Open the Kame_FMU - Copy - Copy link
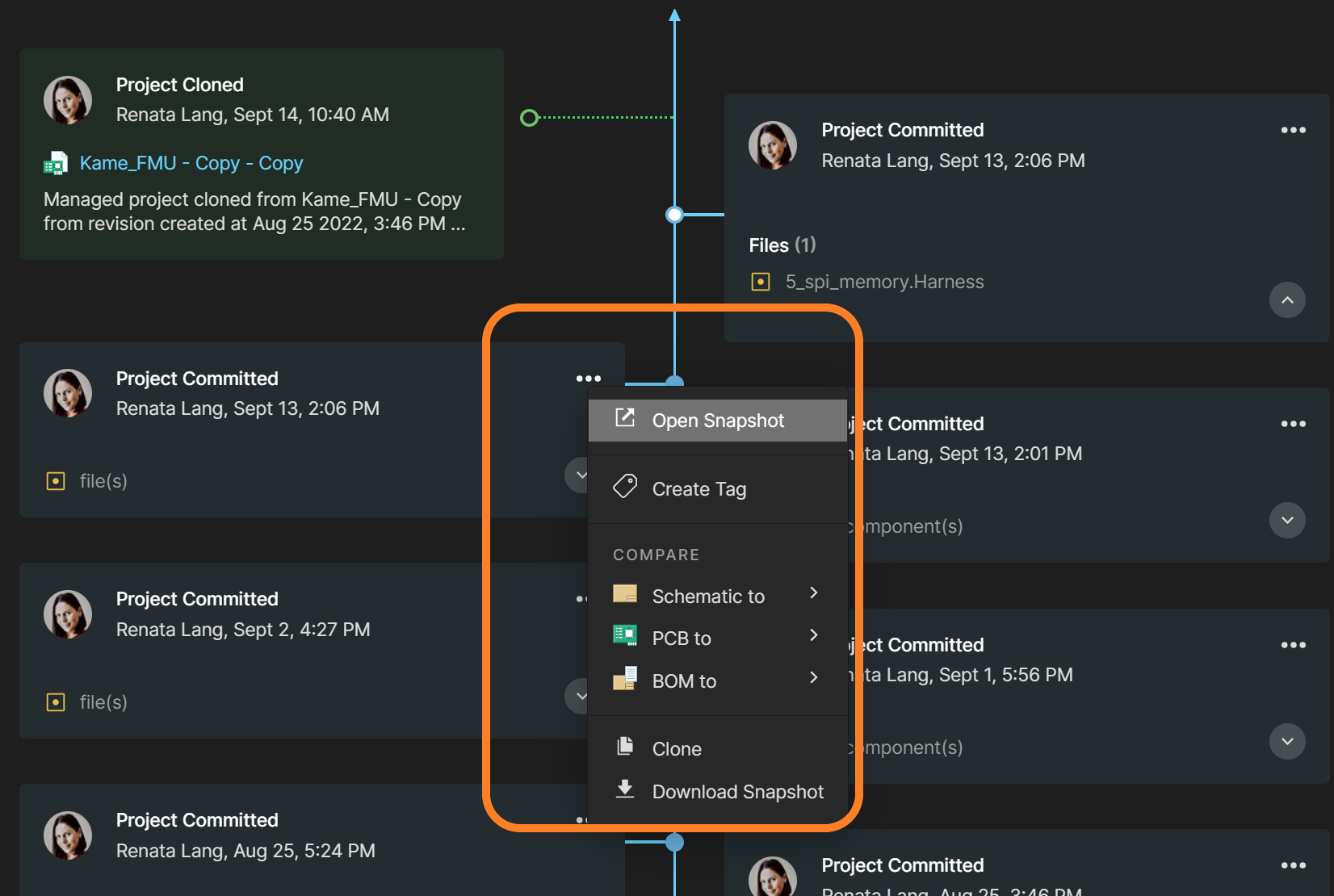 tap(191, 163)
